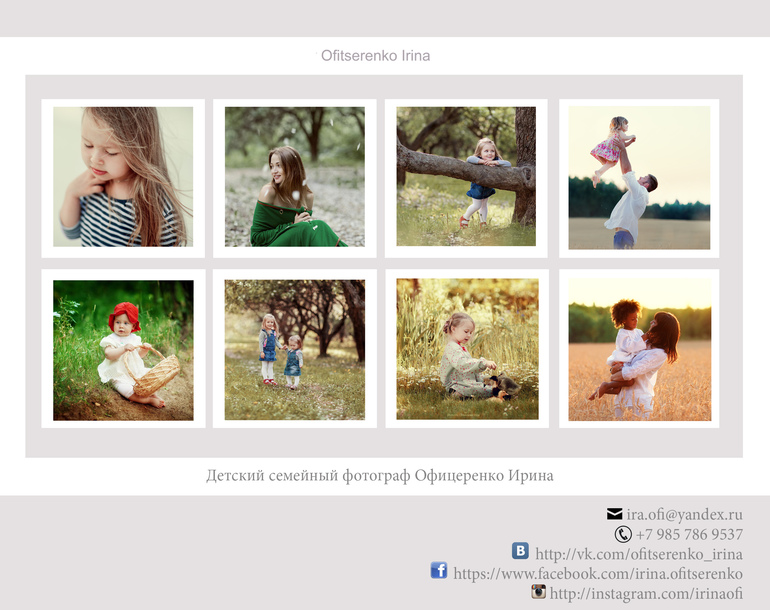Open photo of woman in green dress
The width and height of the screenshot is (770, 610).
[x=294, y=177]
